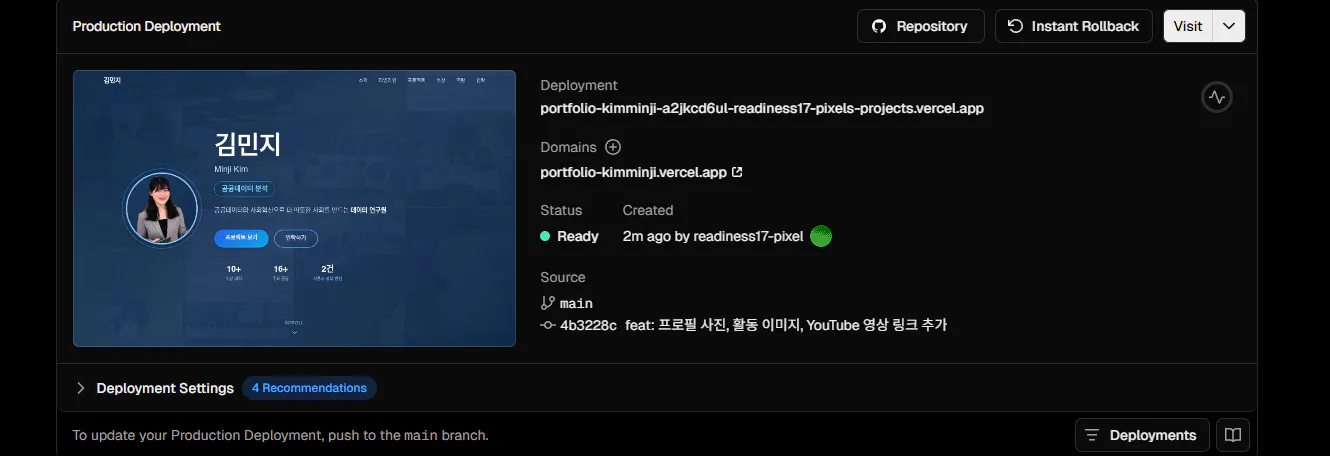Add a domain with the plus icon
This screenshot has height=456, width=1330.
[x=613, y=147]
